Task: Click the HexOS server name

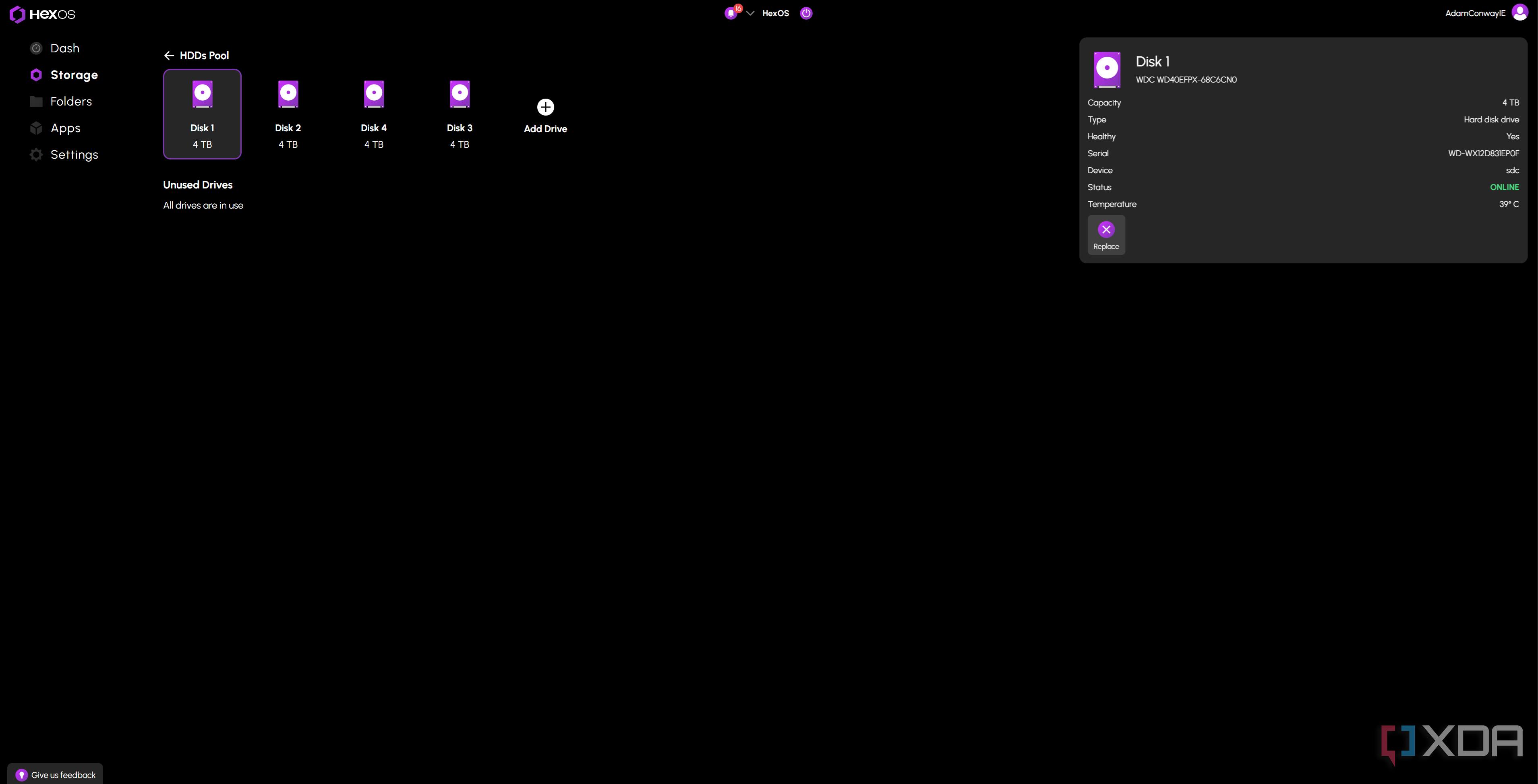Action: click(776, 13)
